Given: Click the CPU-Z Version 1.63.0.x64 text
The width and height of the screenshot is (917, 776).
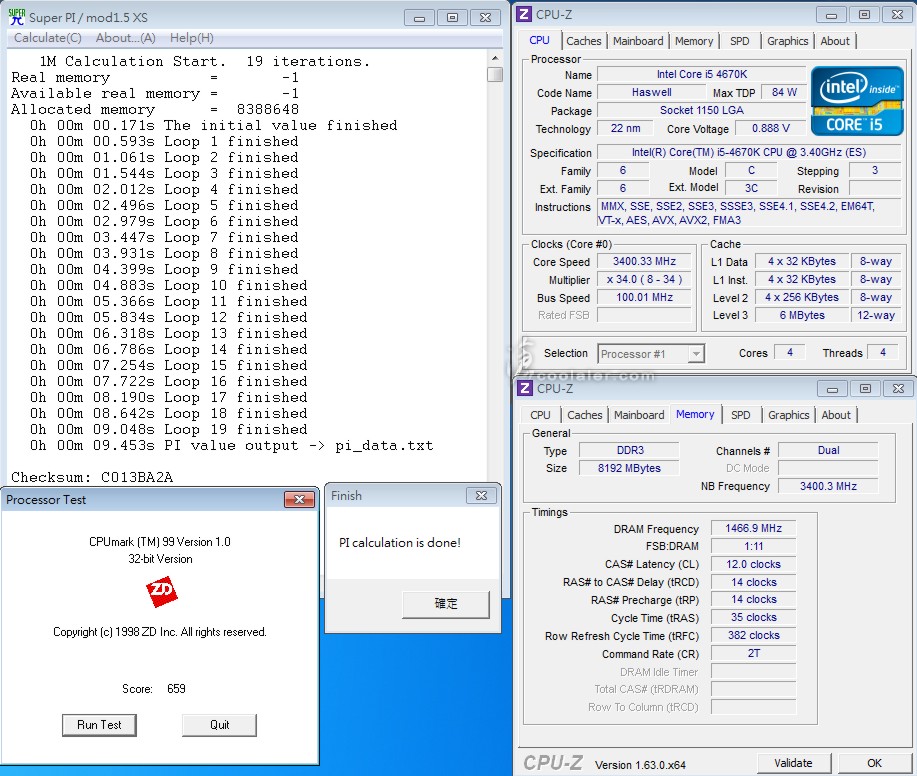Looking at the screenshot, I should [x=640, y=765].
